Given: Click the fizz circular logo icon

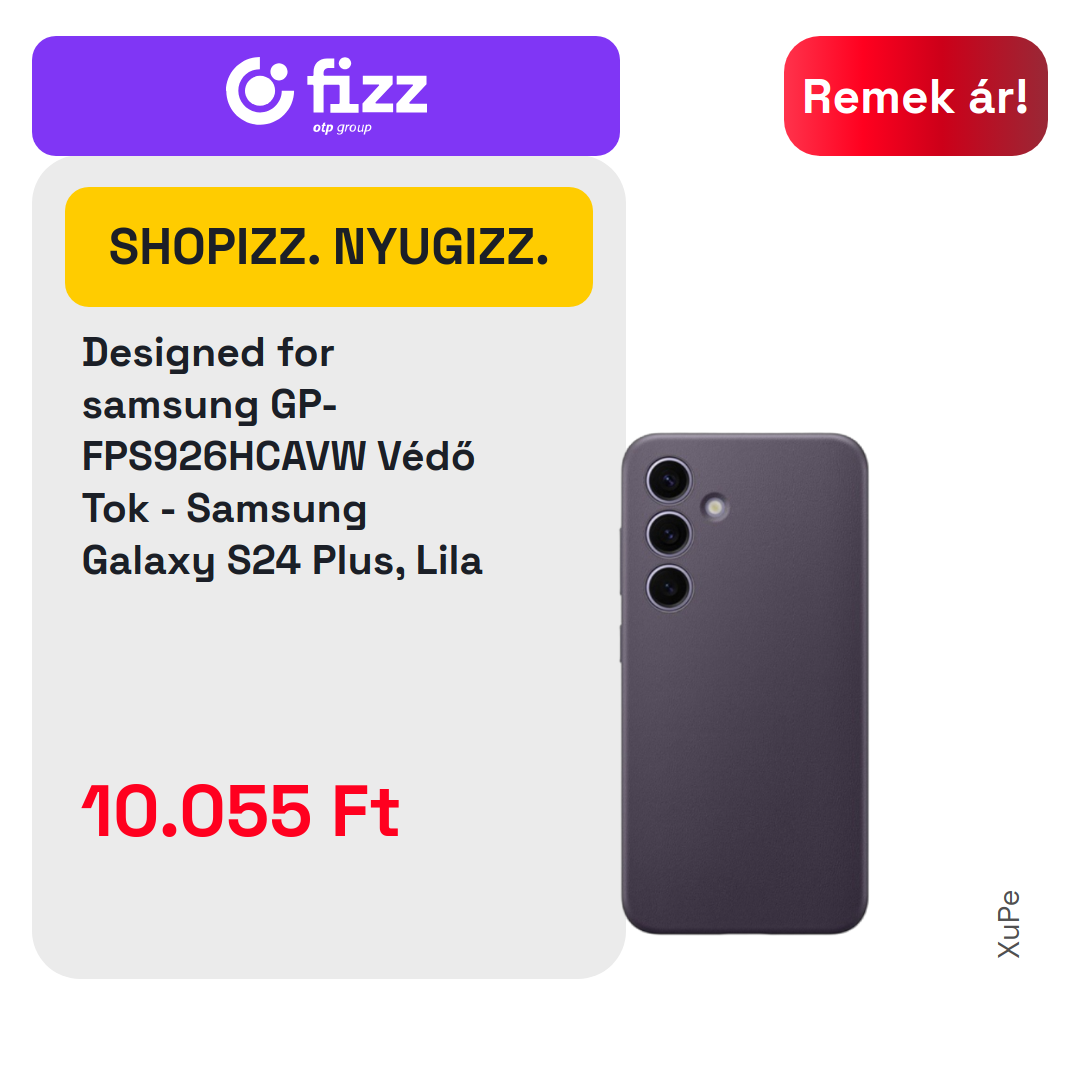Looking at the screenshot, I should click(x=260, y=91).
